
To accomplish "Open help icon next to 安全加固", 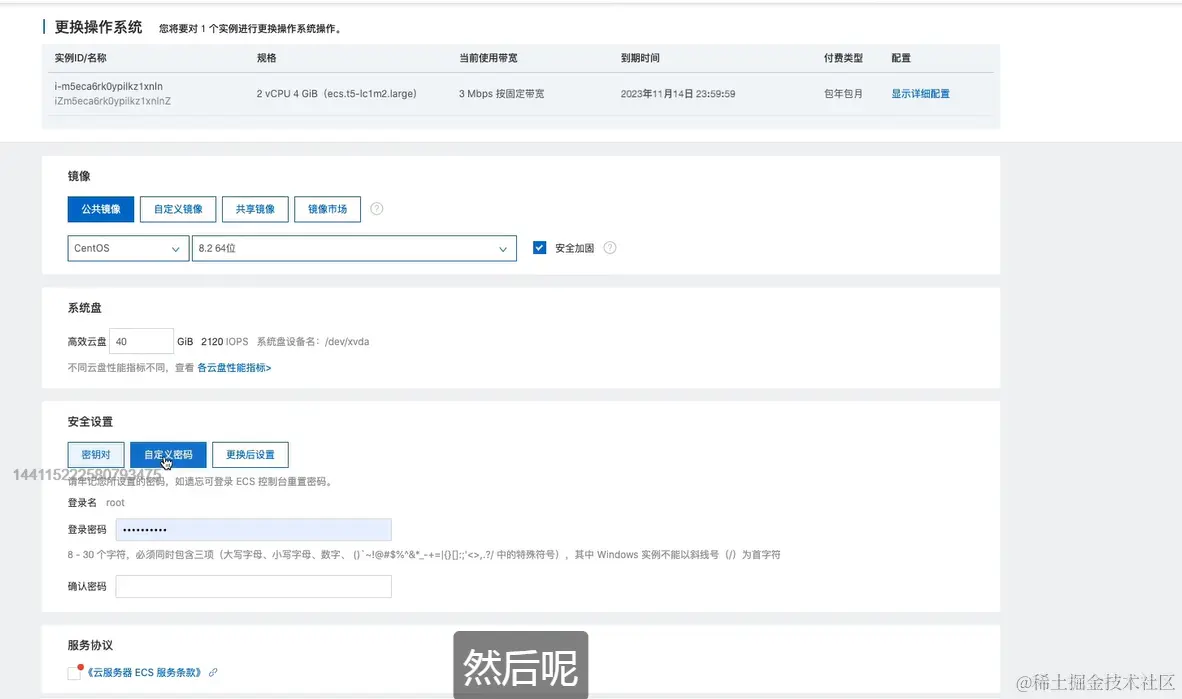I will [x=610, y=248].
